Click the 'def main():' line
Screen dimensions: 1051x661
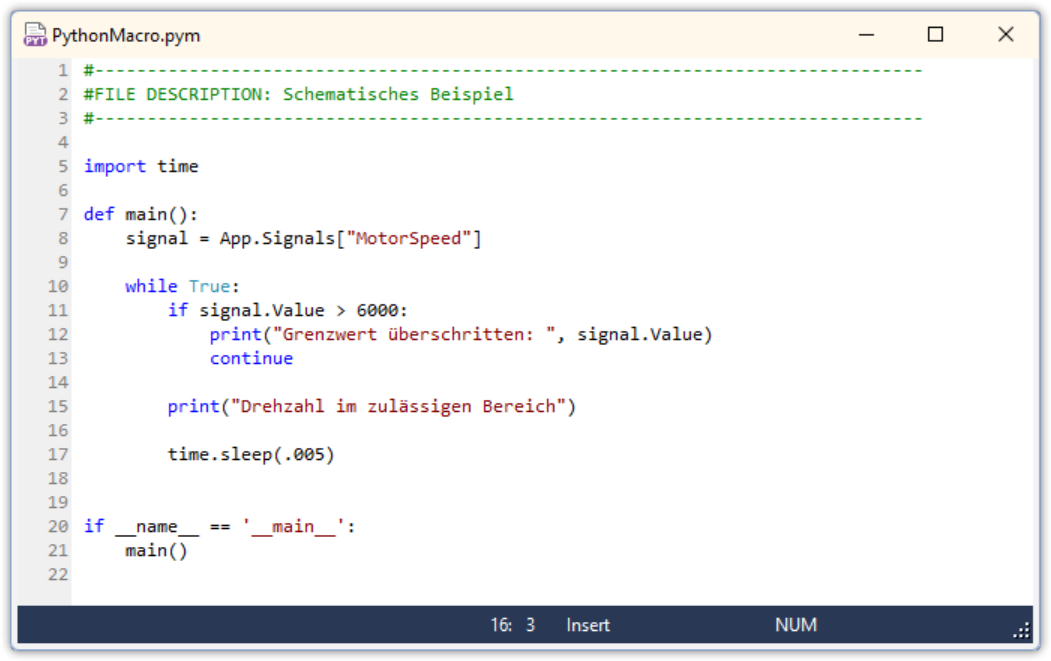pos(141,214)
